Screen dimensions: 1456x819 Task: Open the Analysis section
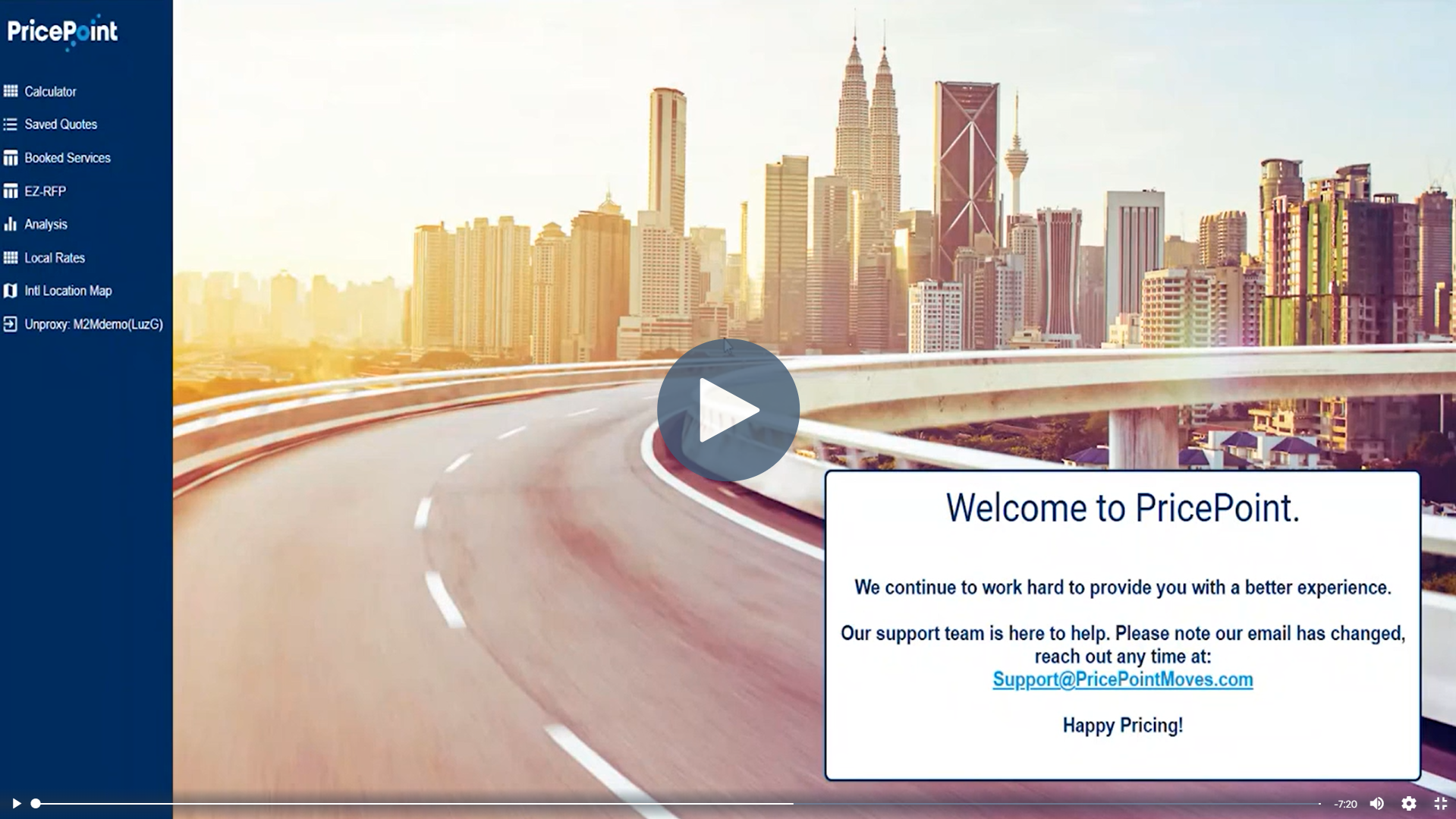(x=46, y=224)
